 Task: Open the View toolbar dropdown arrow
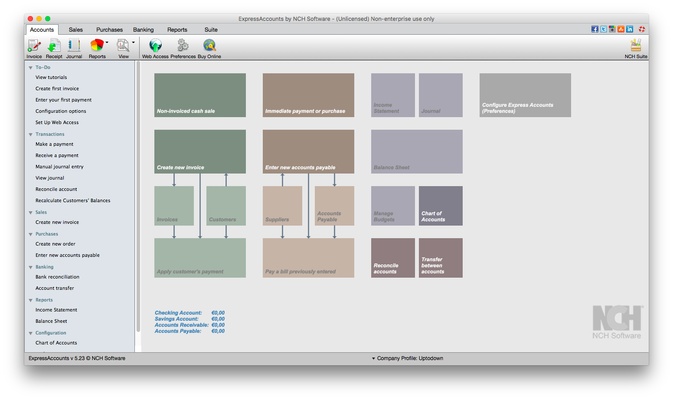[133, 43]
